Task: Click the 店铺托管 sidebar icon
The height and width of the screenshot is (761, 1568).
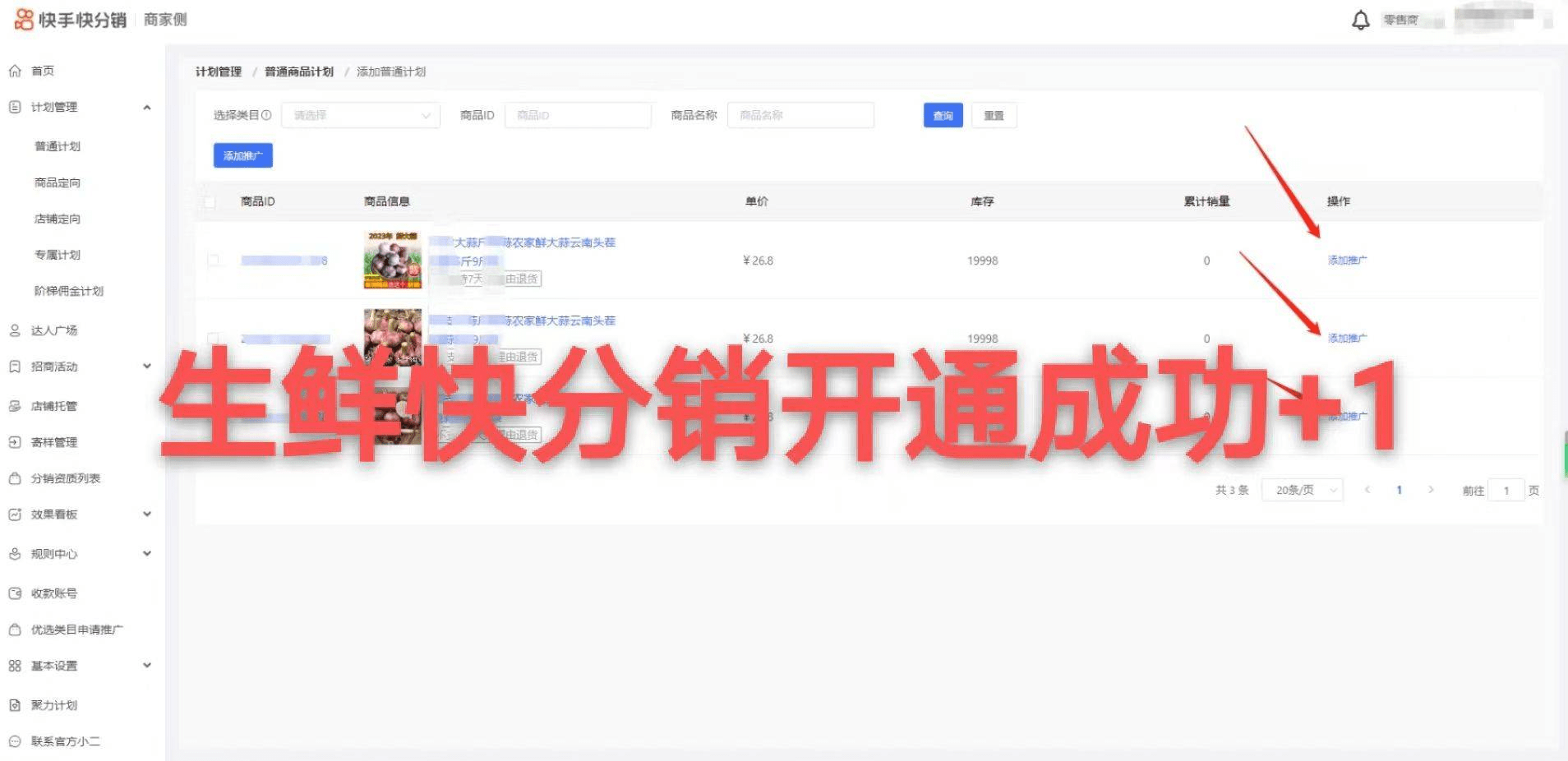Action: click(15, 406)
